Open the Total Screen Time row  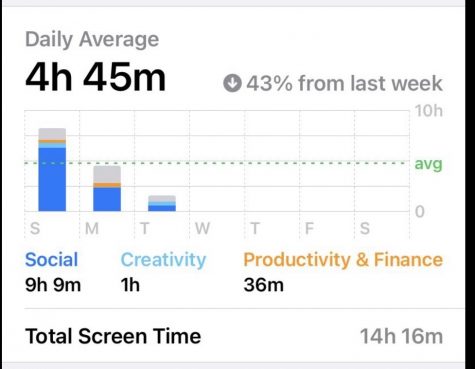coord(234,336)
